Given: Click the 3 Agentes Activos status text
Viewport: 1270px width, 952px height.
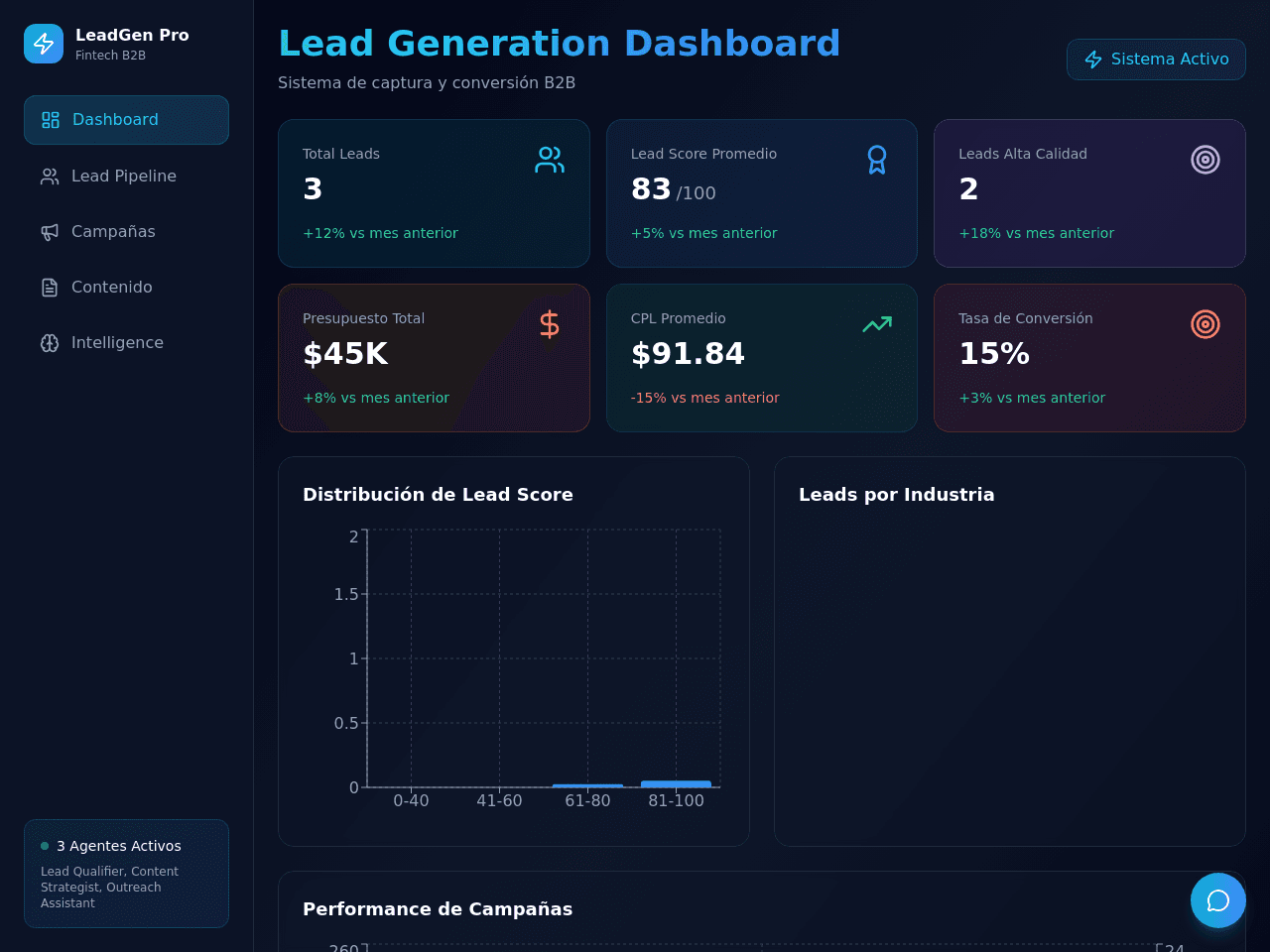Looking at the screenshot, I should 119,846.
